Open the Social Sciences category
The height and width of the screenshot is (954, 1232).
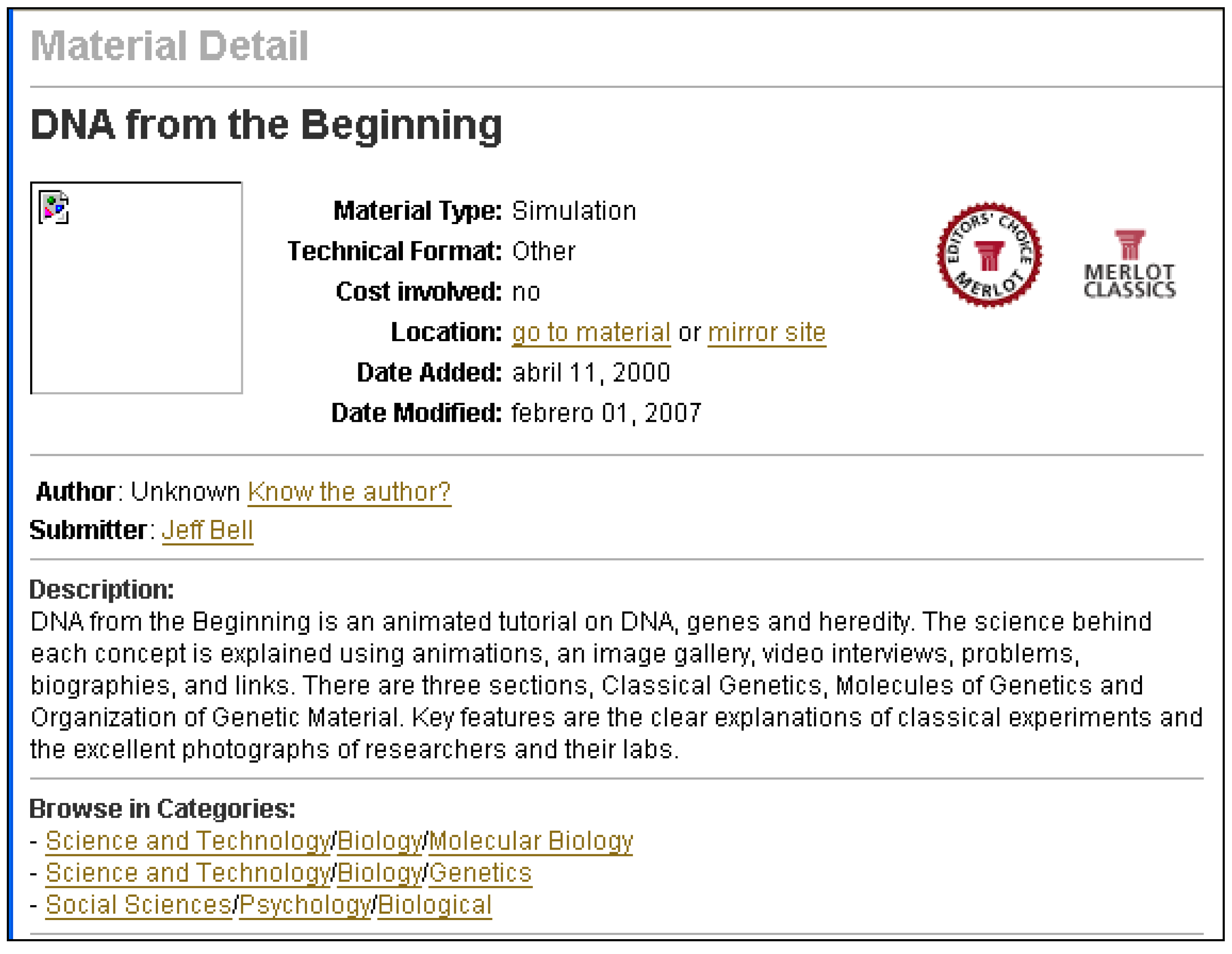tap(139, 905)
